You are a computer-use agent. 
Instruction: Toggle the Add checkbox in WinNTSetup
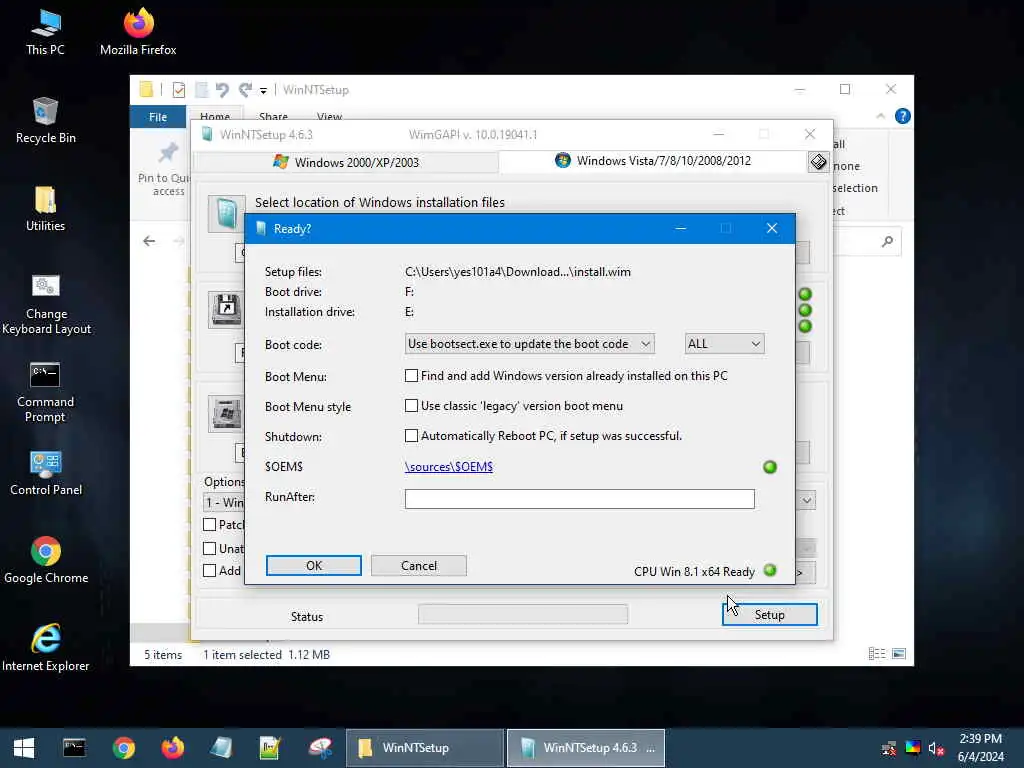click(210, 570)
